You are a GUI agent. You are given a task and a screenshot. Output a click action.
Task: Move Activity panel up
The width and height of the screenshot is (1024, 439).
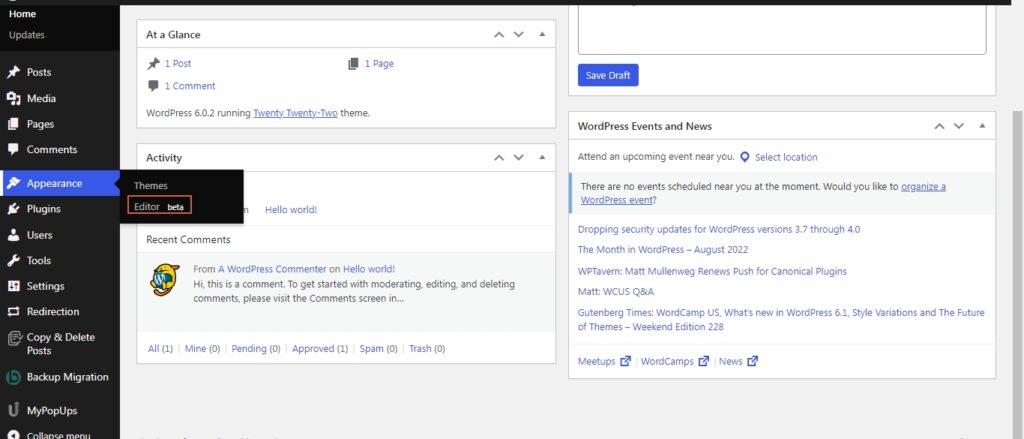coord(499,157)
